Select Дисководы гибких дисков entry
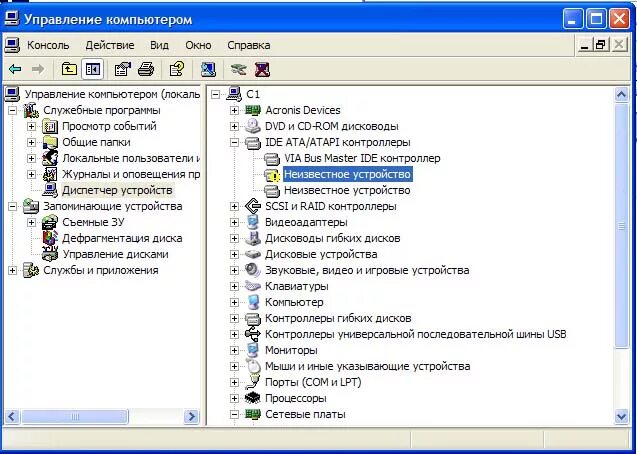The image size is (637, 454). 332,238
